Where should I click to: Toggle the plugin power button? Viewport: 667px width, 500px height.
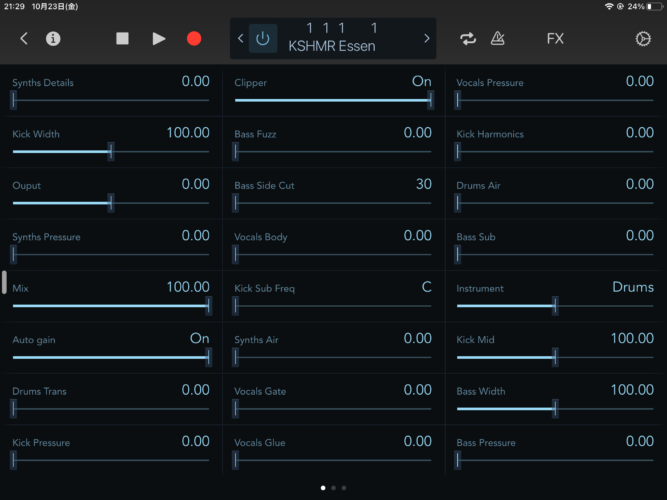263,39
